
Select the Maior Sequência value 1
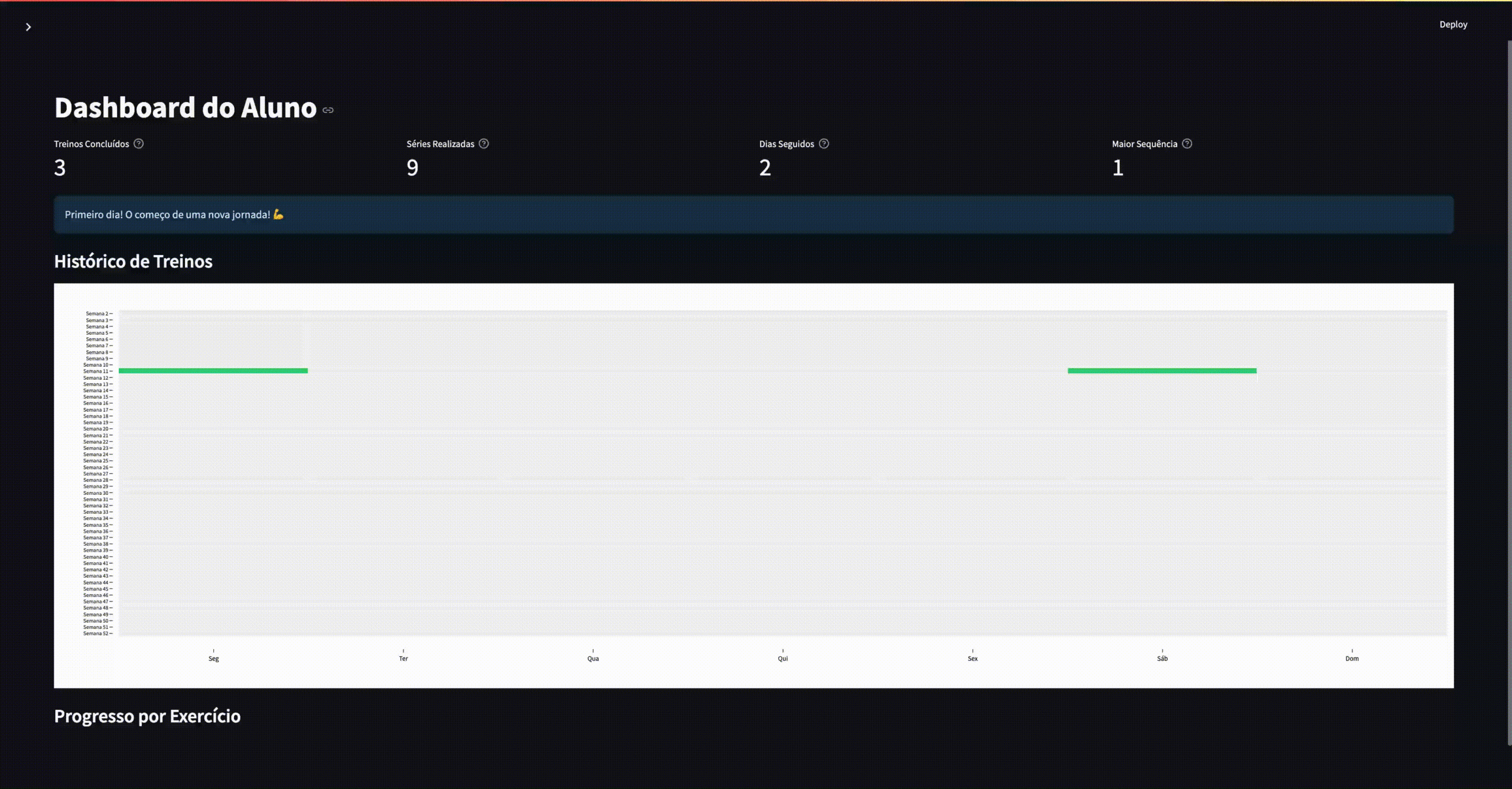coord(1117,168)
